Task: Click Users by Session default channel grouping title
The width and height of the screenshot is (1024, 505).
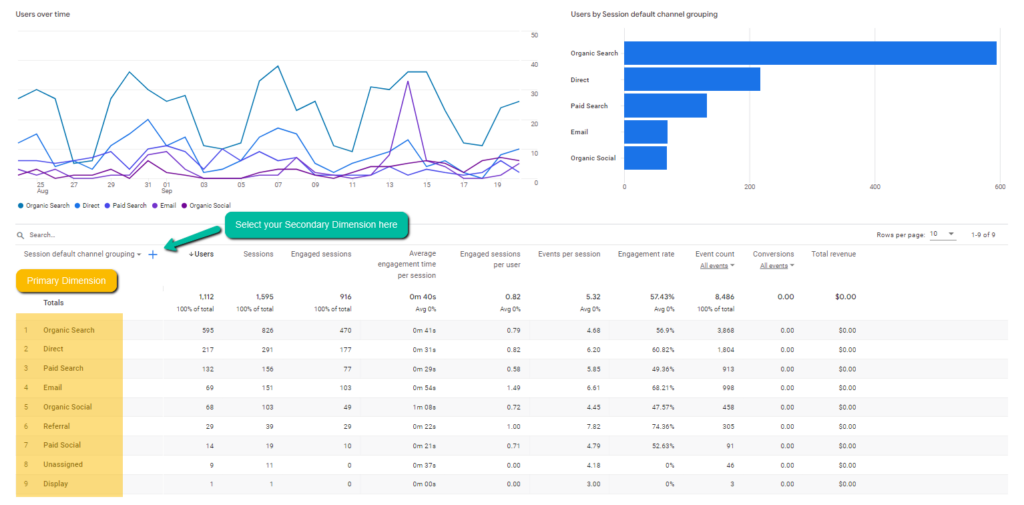Action: point(644,14)
